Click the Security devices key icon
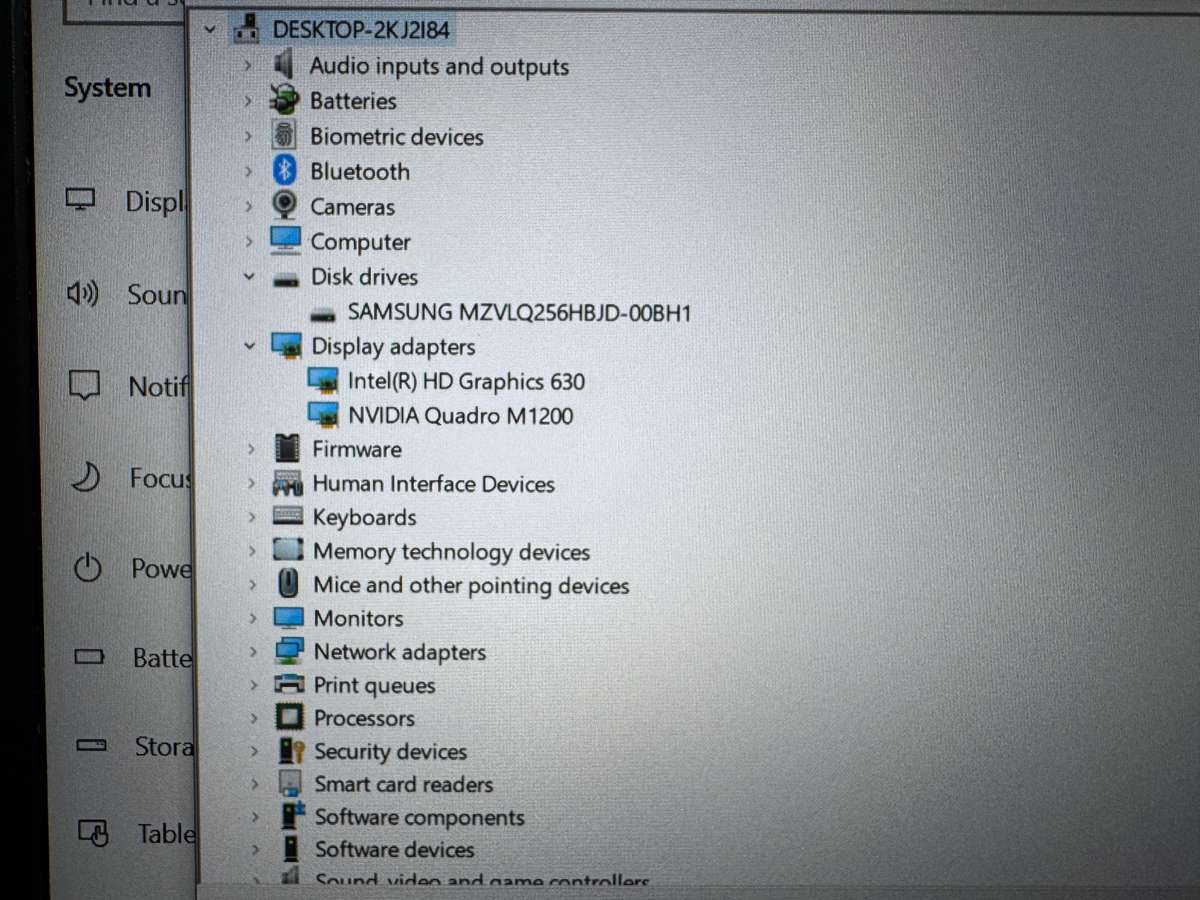The image size is (1200, 900). click(287, 751)
